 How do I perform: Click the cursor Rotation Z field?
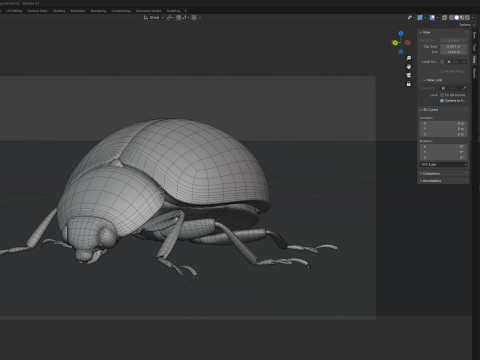pos(443,158)
